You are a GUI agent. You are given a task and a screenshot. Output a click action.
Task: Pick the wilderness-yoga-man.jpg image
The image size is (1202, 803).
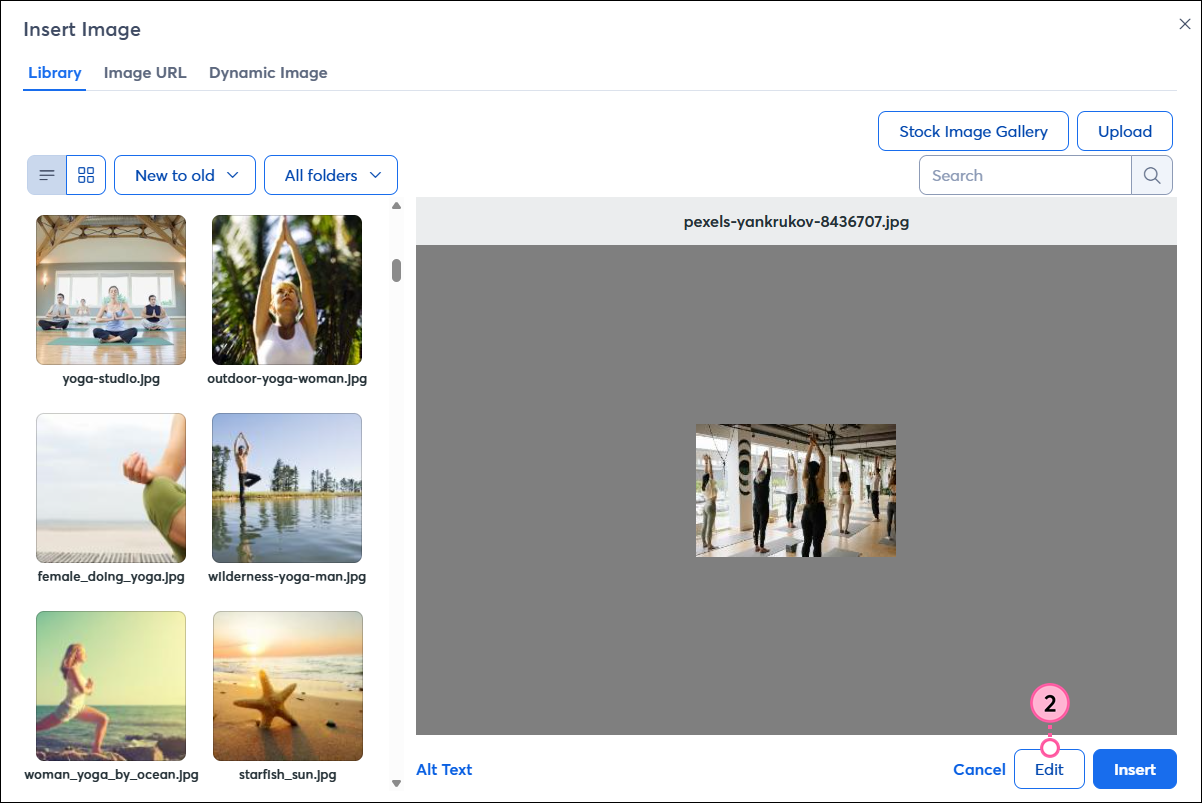pyautogui.click(x=287, y=488)
